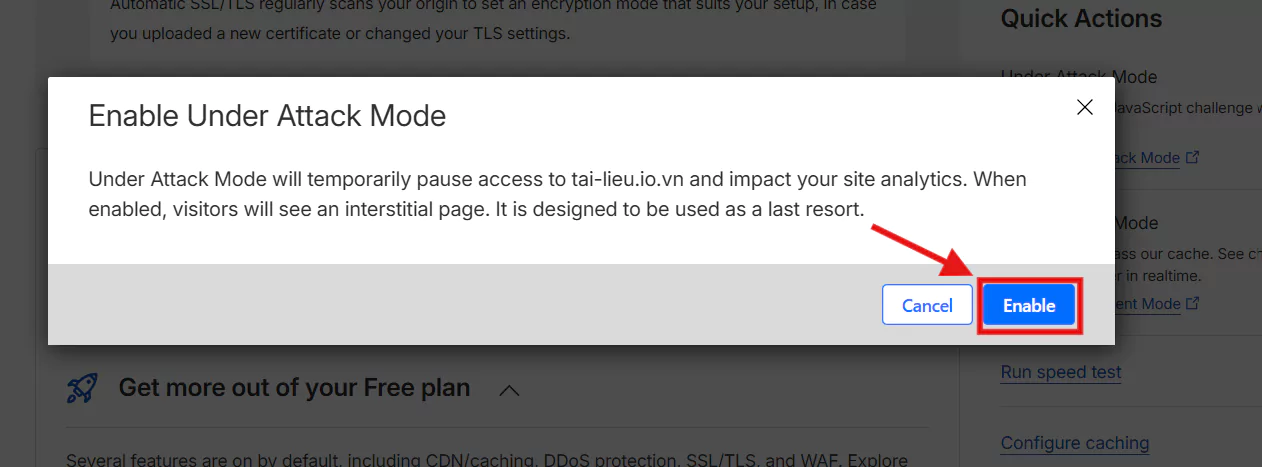Viewport: 1262px width, 467px height.
Task: Click the Several features are on paragraph
Action: tap(487, 460)
